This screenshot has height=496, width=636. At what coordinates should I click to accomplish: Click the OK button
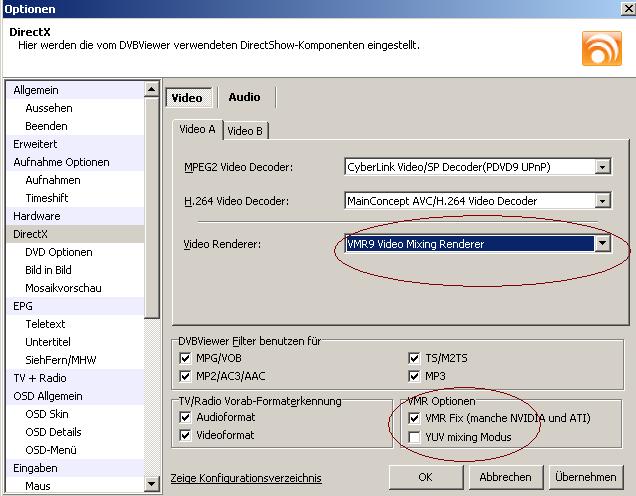(425, 477)
